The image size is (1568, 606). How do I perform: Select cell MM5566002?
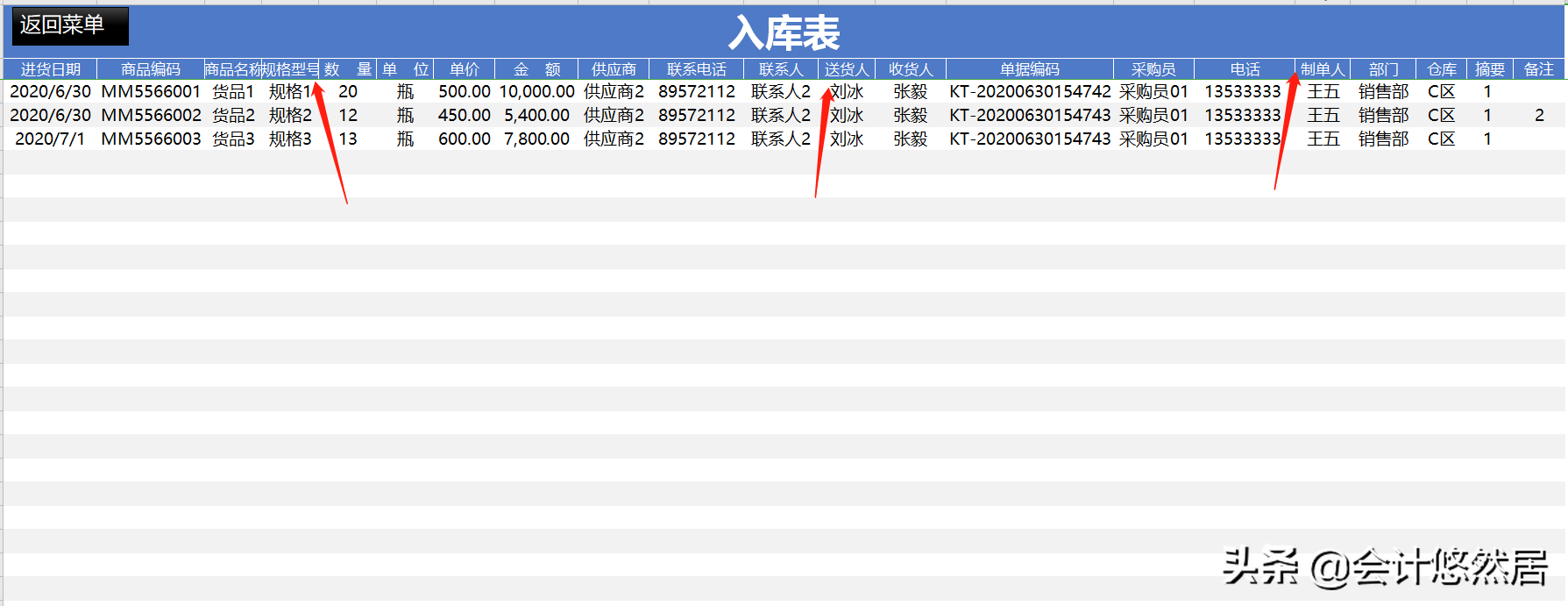[x=151, y=115]
